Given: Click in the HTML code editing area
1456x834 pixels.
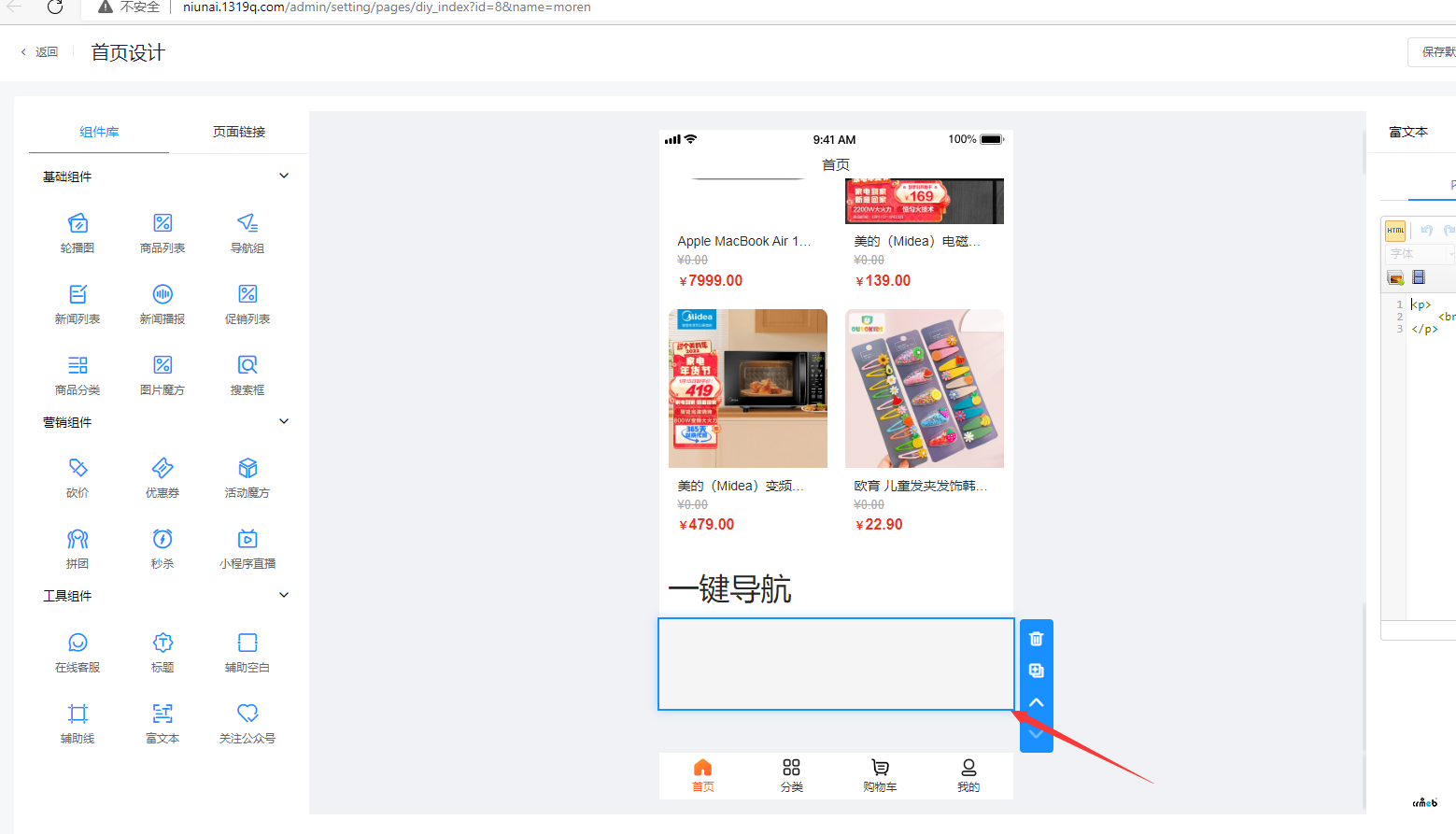Looking at the screenshot, I should [x=1432, y=458].
